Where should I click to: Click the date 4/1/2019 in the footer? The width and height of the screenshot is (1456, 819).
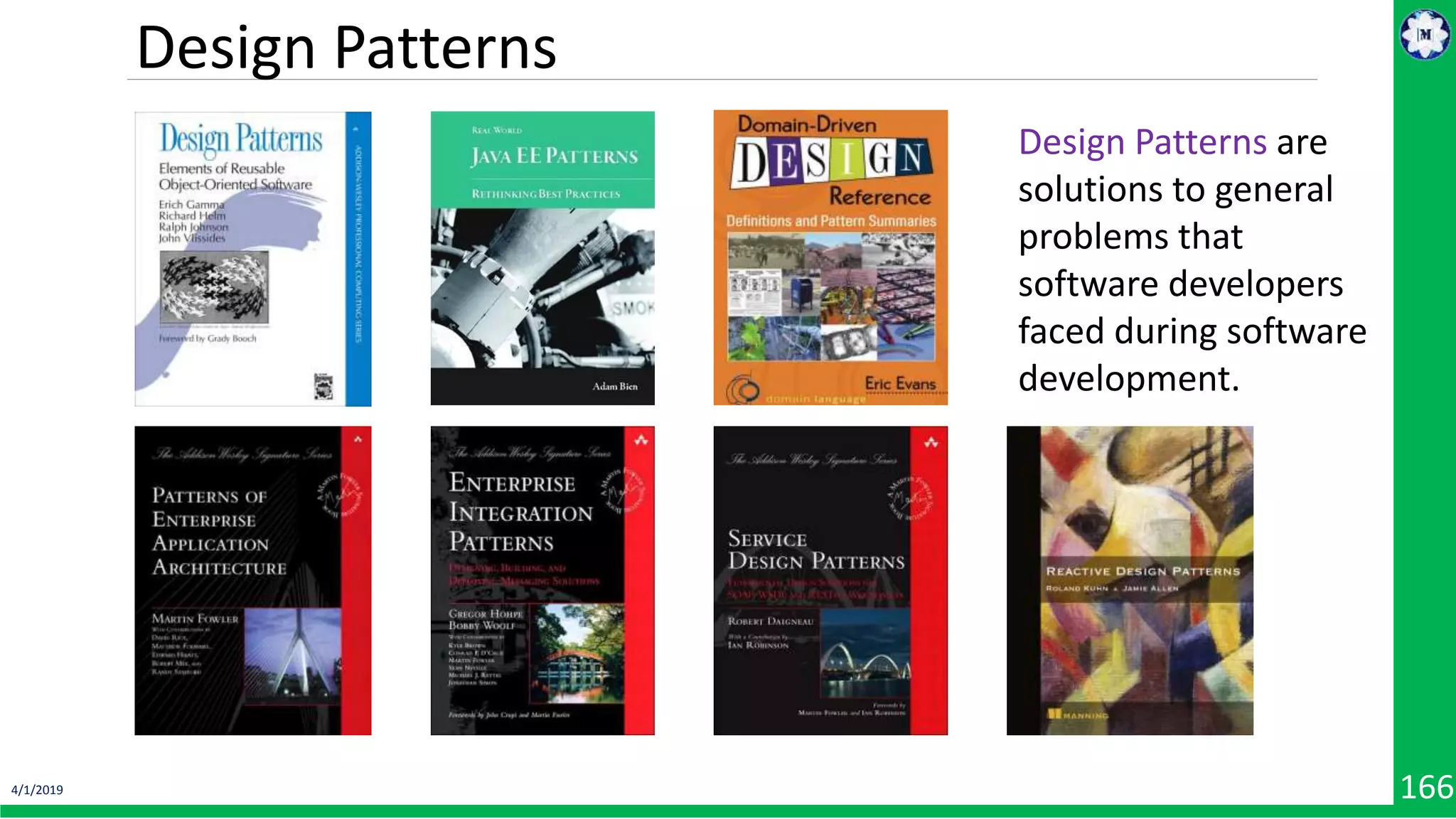click(37, 790)
